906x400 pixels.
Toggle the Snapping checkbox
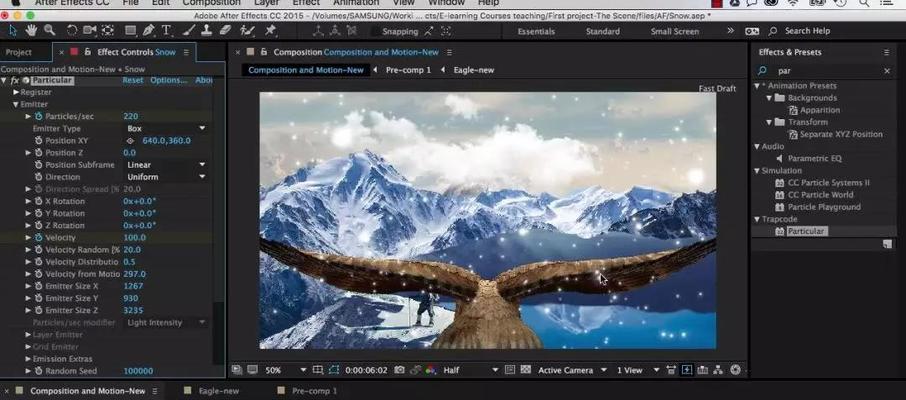[375, 31]
